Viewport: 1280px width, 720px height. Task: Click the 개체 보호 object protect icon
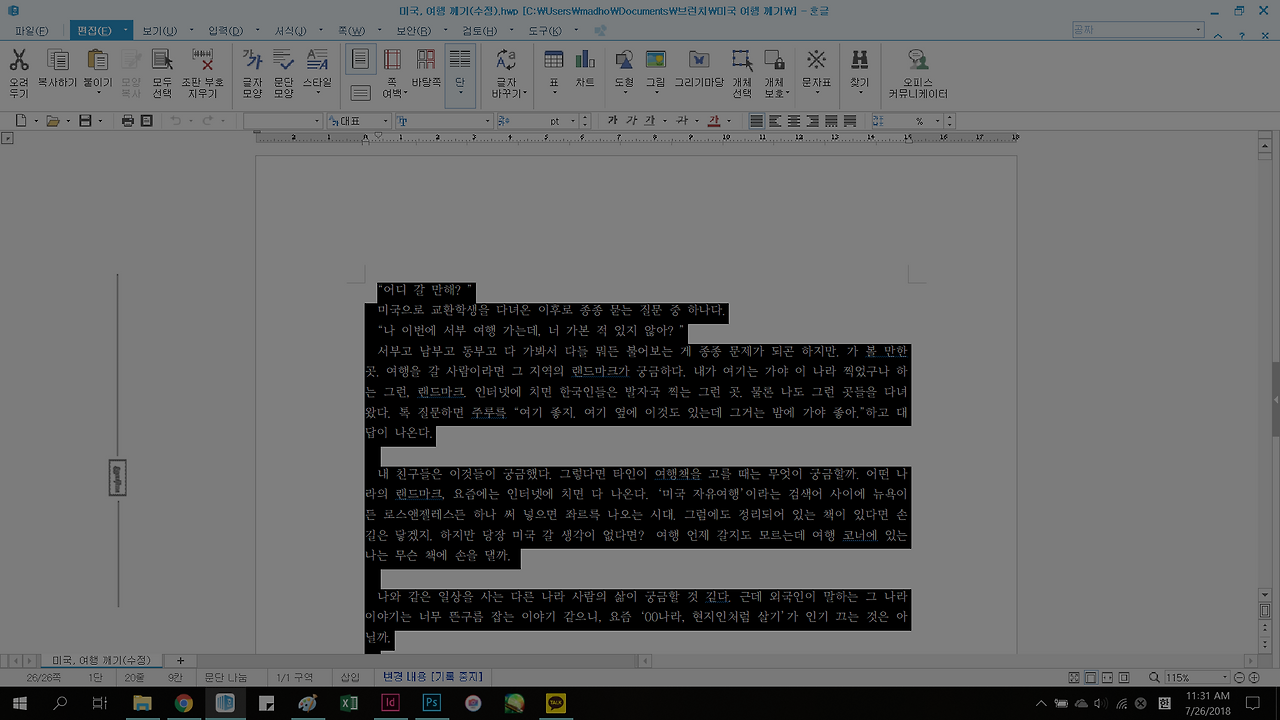pos(774,60)
